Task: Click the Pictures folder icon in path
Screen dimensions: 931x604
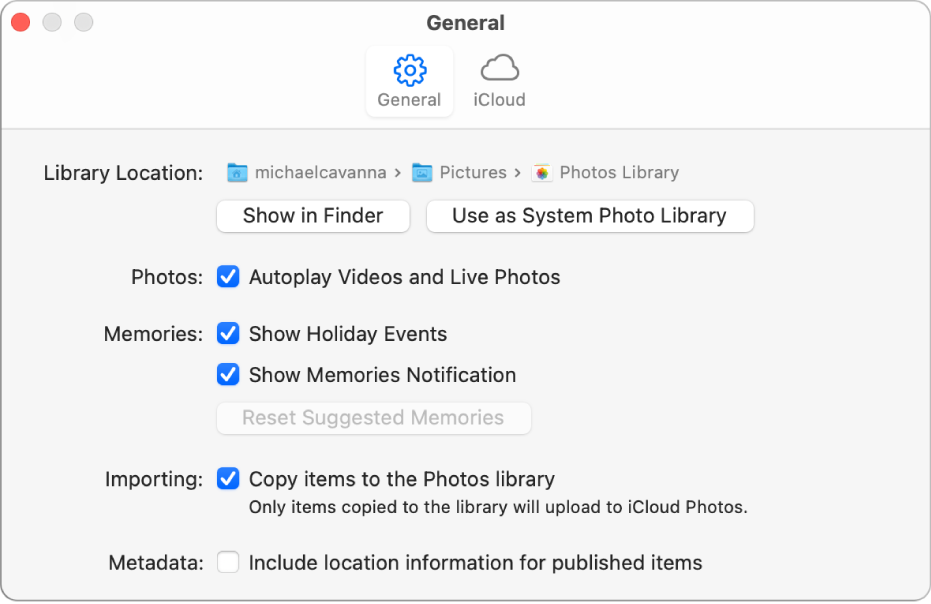Action: (x=422, y=173)
